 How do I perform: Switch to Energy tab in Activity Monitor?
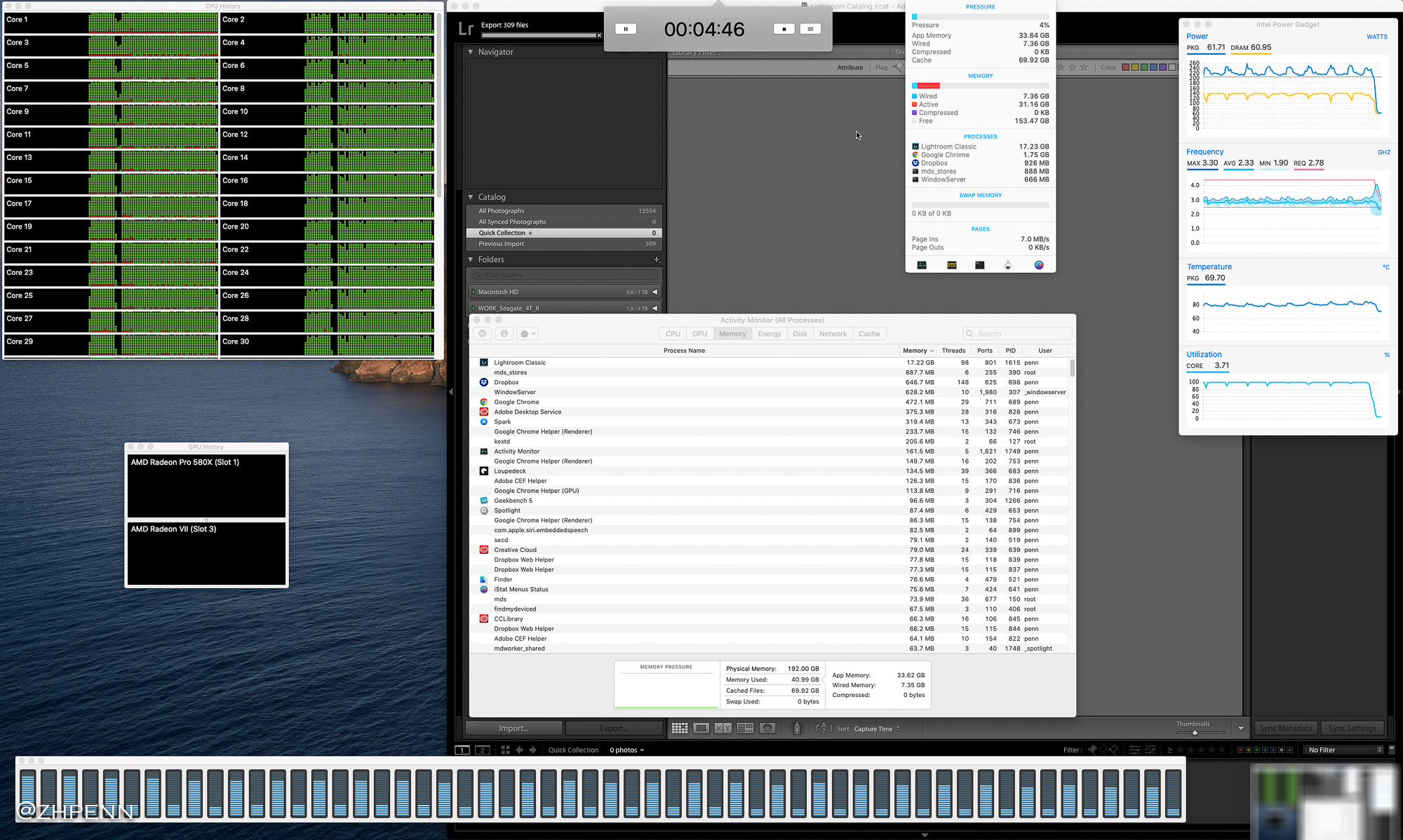point(770,334)
